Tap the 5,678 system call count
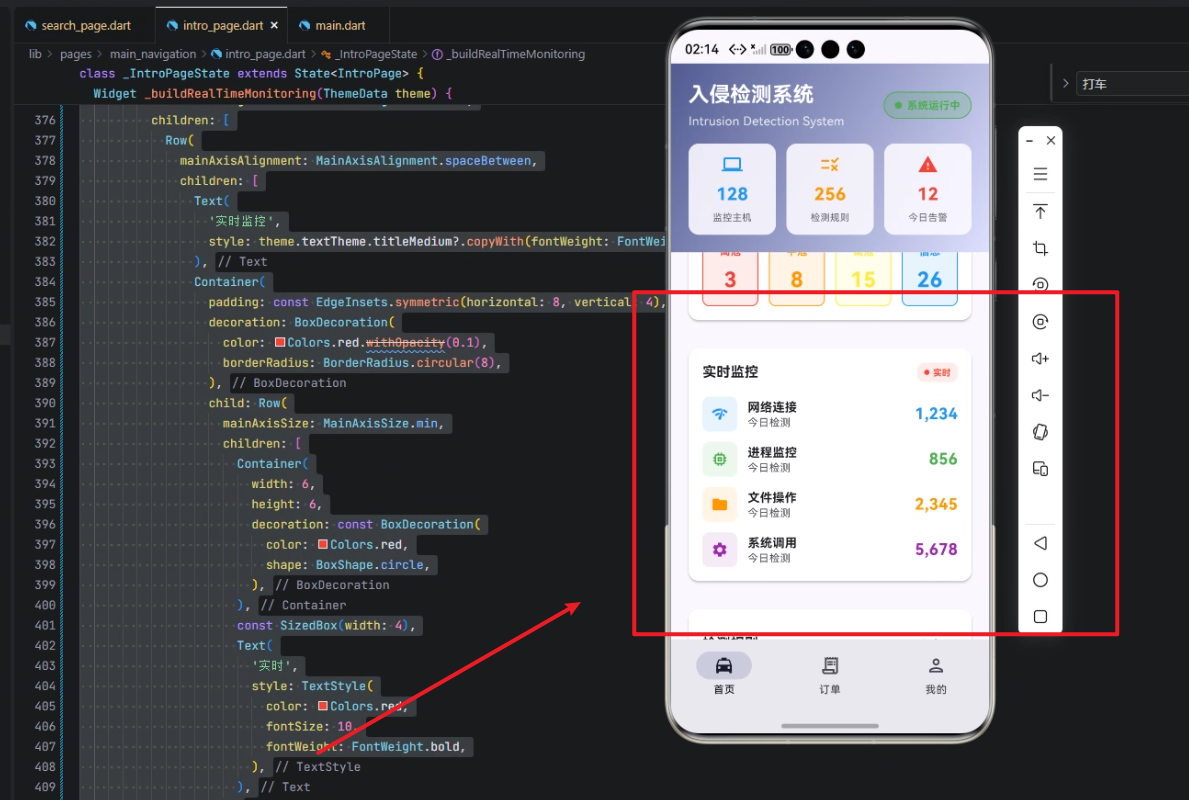Screen dimensions: 1189x800 pyautogui.click(x=936, y=549)
